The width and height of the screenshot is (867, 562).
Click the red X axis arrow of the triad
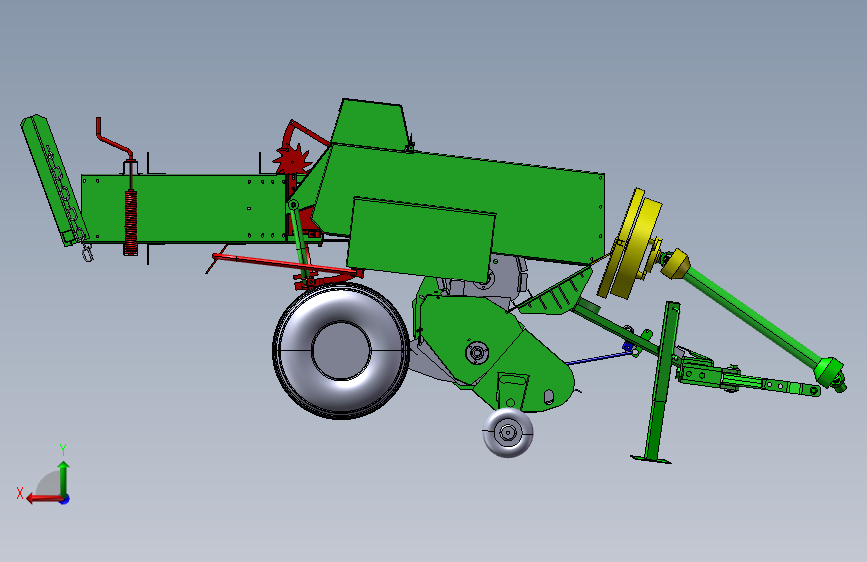pos(44,499)
